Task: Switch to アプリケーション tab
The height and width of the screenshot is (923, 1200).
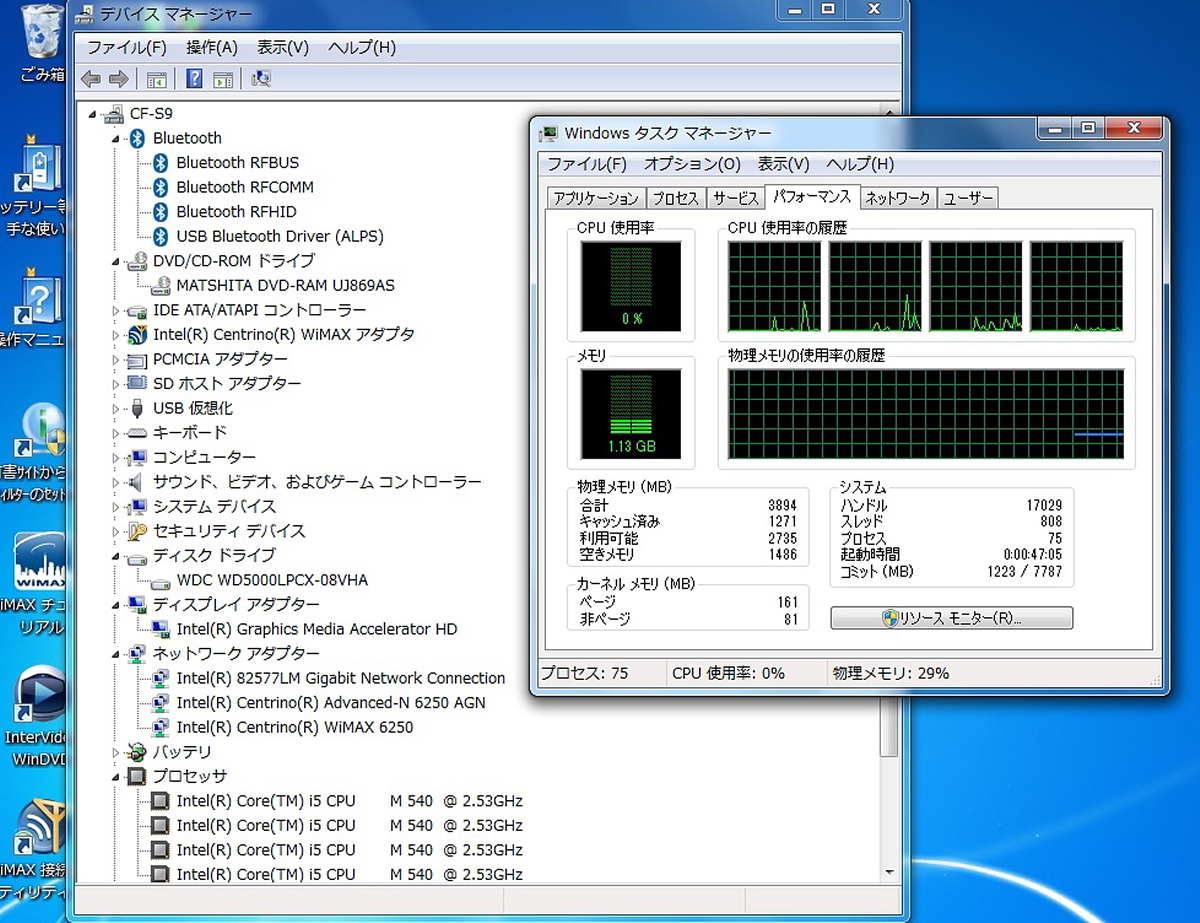Action: coord(596,198)
